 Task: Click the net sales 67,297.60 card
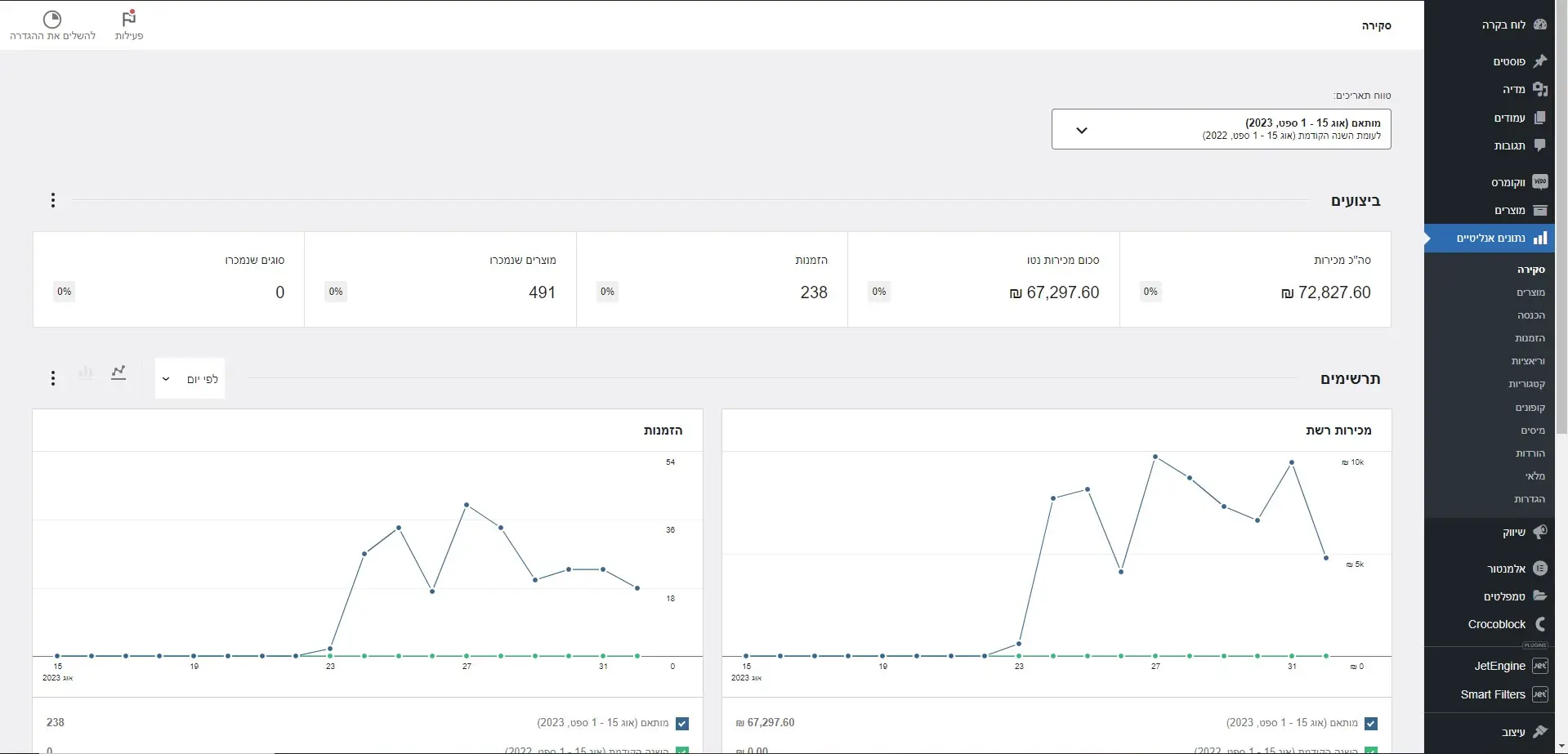pos(984,279)
